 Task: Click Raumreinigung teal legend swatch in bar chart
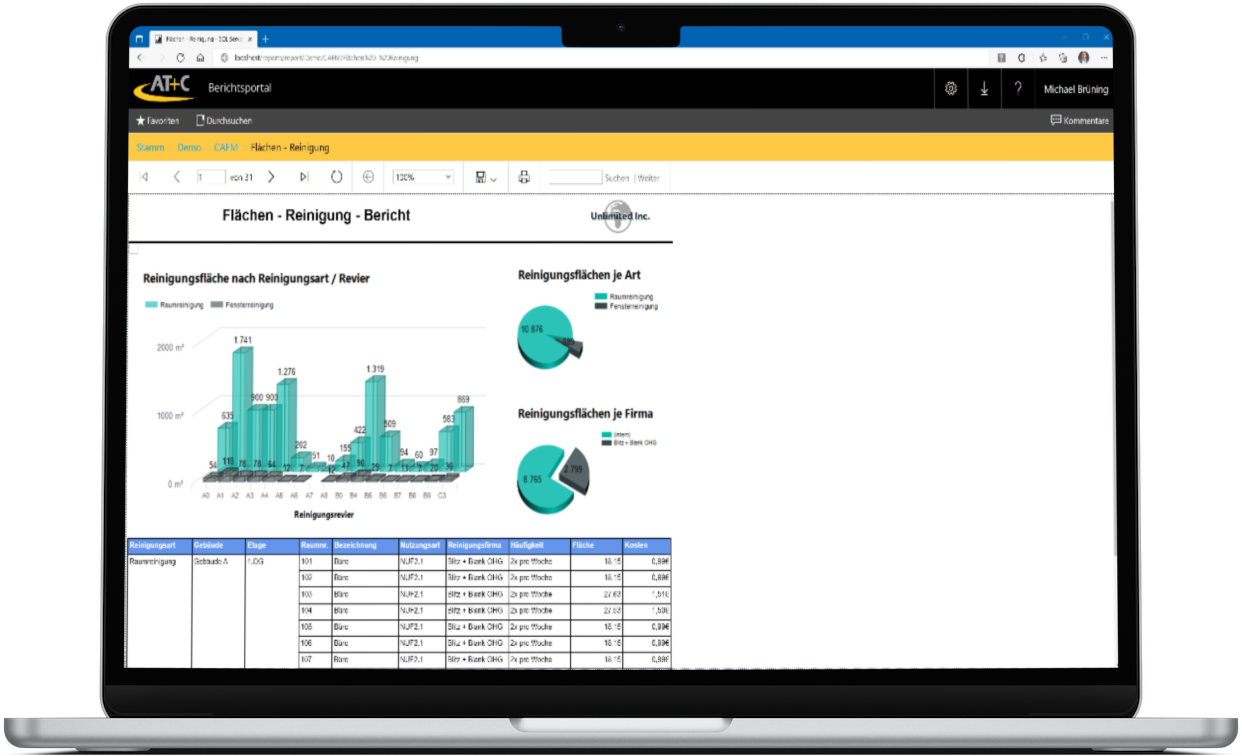(152, 304)
